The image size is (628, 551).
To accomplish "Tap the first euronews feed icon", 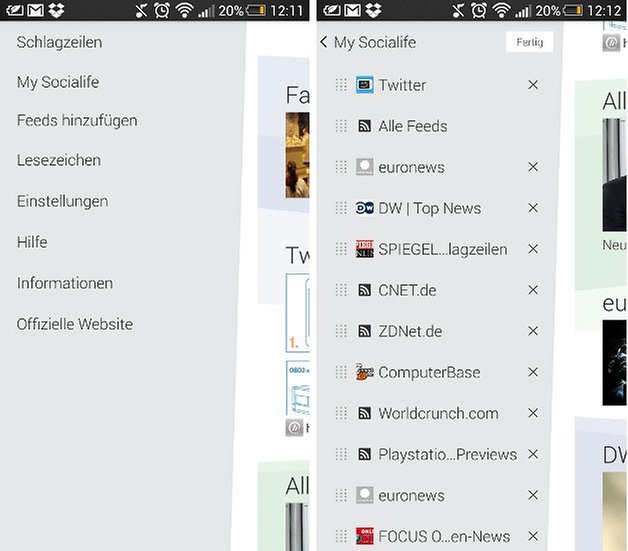I will tap(364, 167).
